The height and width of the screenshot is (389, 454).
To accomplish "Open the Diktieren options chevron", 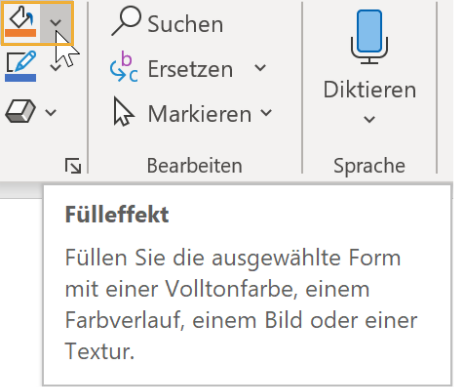I will click(369, 119).
